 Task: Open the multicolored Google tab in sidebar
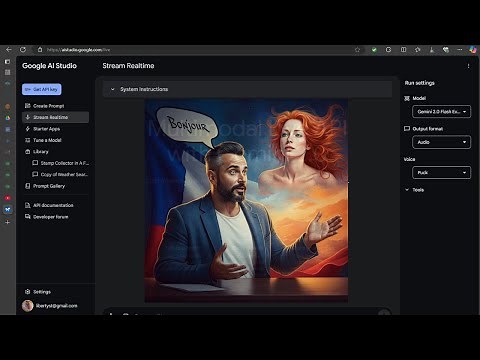(x=8, y=118)
